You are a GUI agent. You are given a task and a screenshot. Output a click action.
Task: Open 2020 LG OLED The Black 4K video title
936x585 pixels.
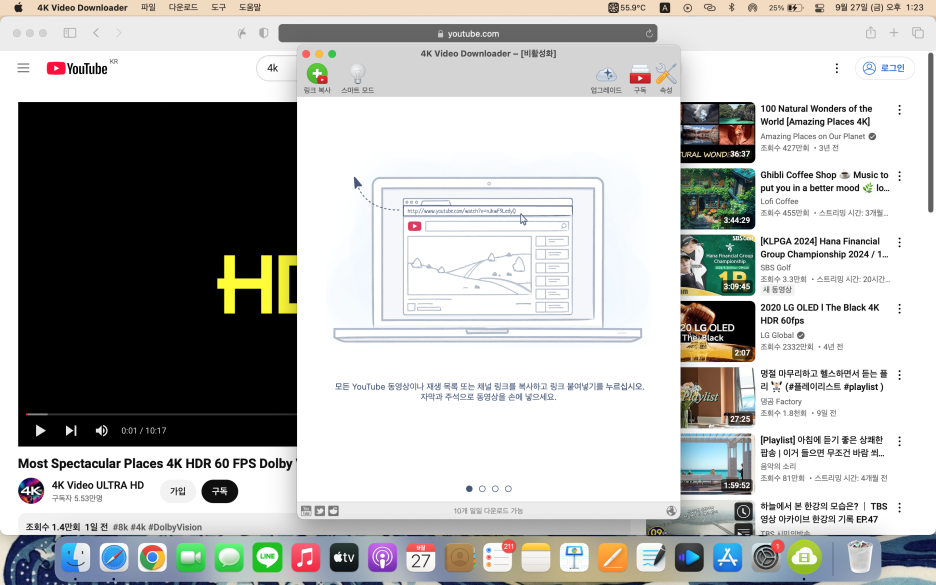click(x=820, y=314)
